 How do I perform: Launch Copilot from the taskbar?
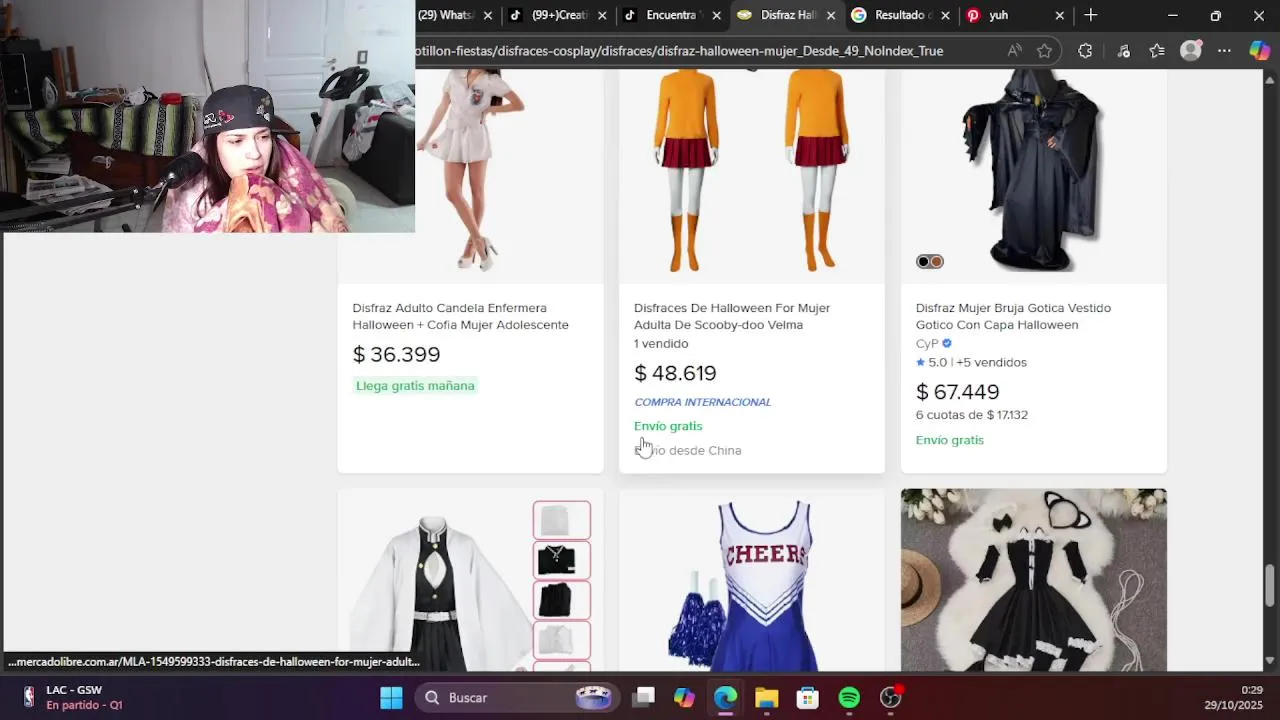pos(684,697)
